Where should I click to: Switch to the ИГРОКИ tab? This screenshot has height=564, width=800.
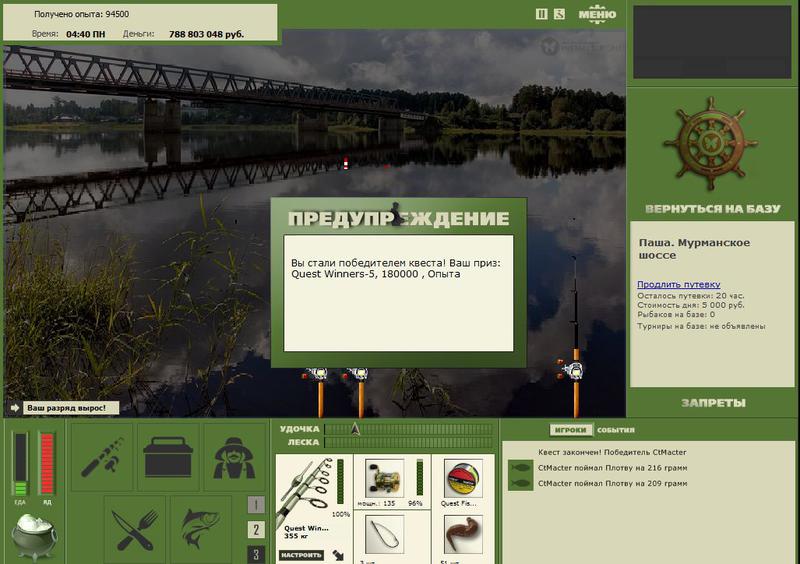[x=570, y=430]
